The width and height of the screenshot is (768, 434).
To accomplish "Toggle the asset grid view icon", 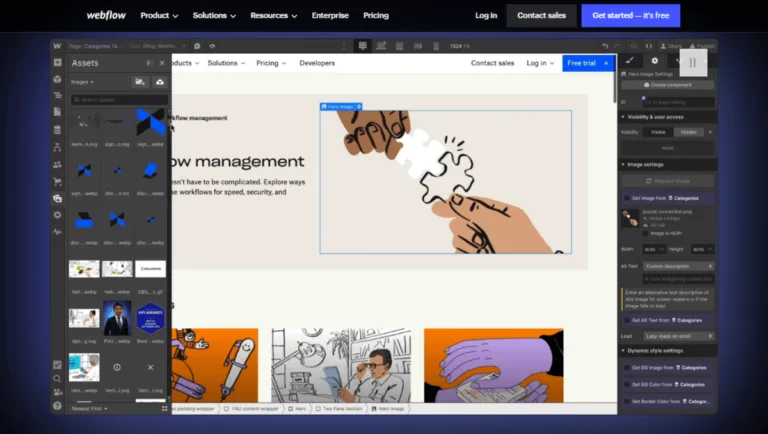I will coord(165,409).
